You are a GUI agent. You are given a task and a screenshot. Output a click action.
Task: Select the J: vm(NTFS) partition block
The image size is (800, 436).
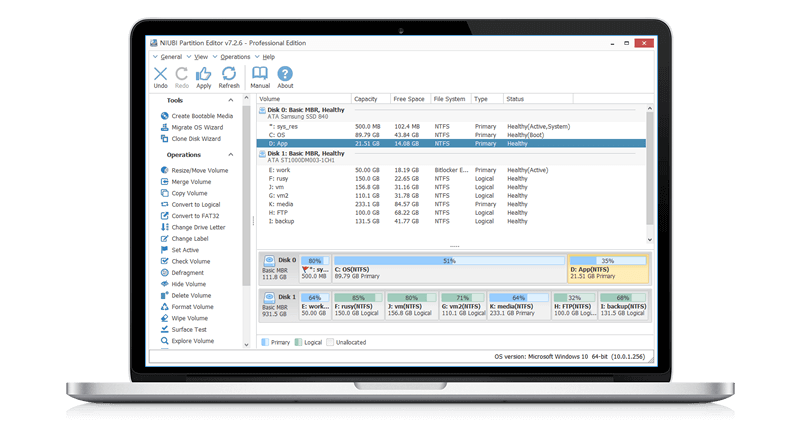click(x=411, y=305)
